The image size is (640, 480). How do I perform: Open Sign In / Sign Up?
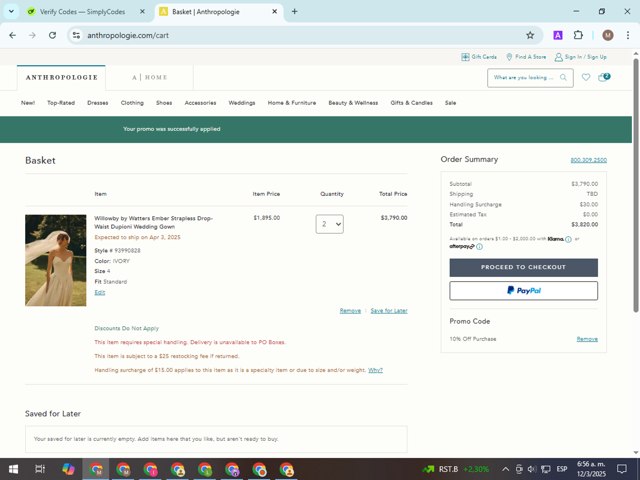(x=580, y=57)
